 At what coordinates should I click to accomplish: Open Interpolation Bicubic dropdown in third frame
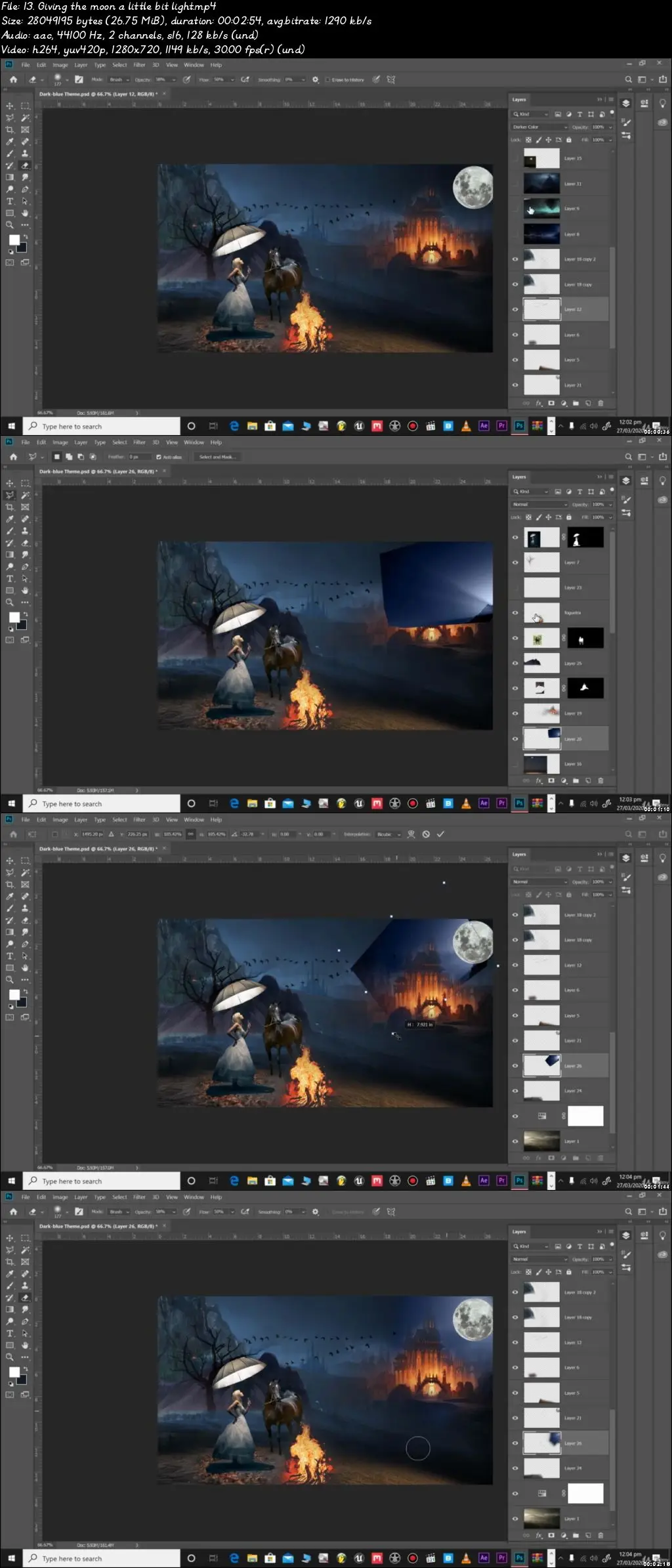[388, 834]
